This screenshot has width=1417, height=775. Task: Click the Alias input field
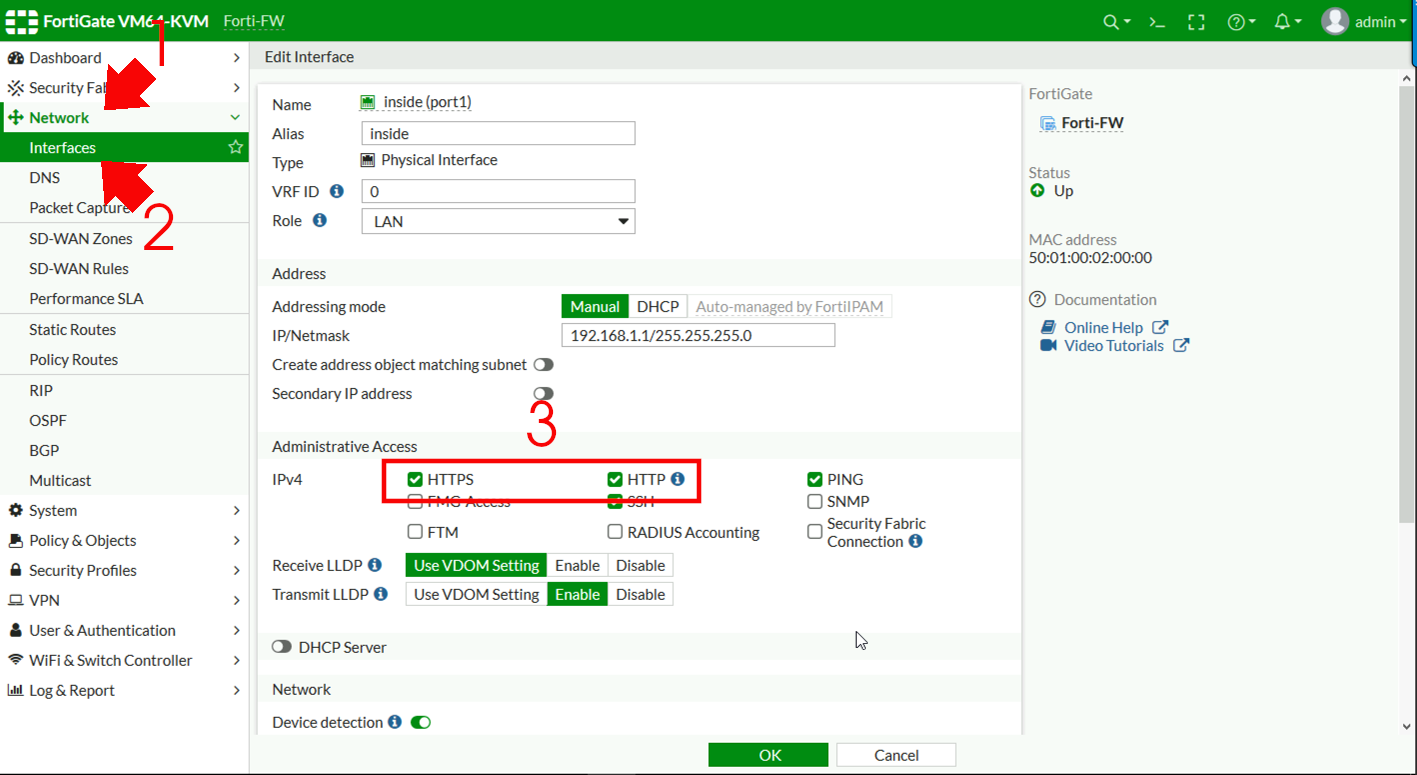click(498, 133)
